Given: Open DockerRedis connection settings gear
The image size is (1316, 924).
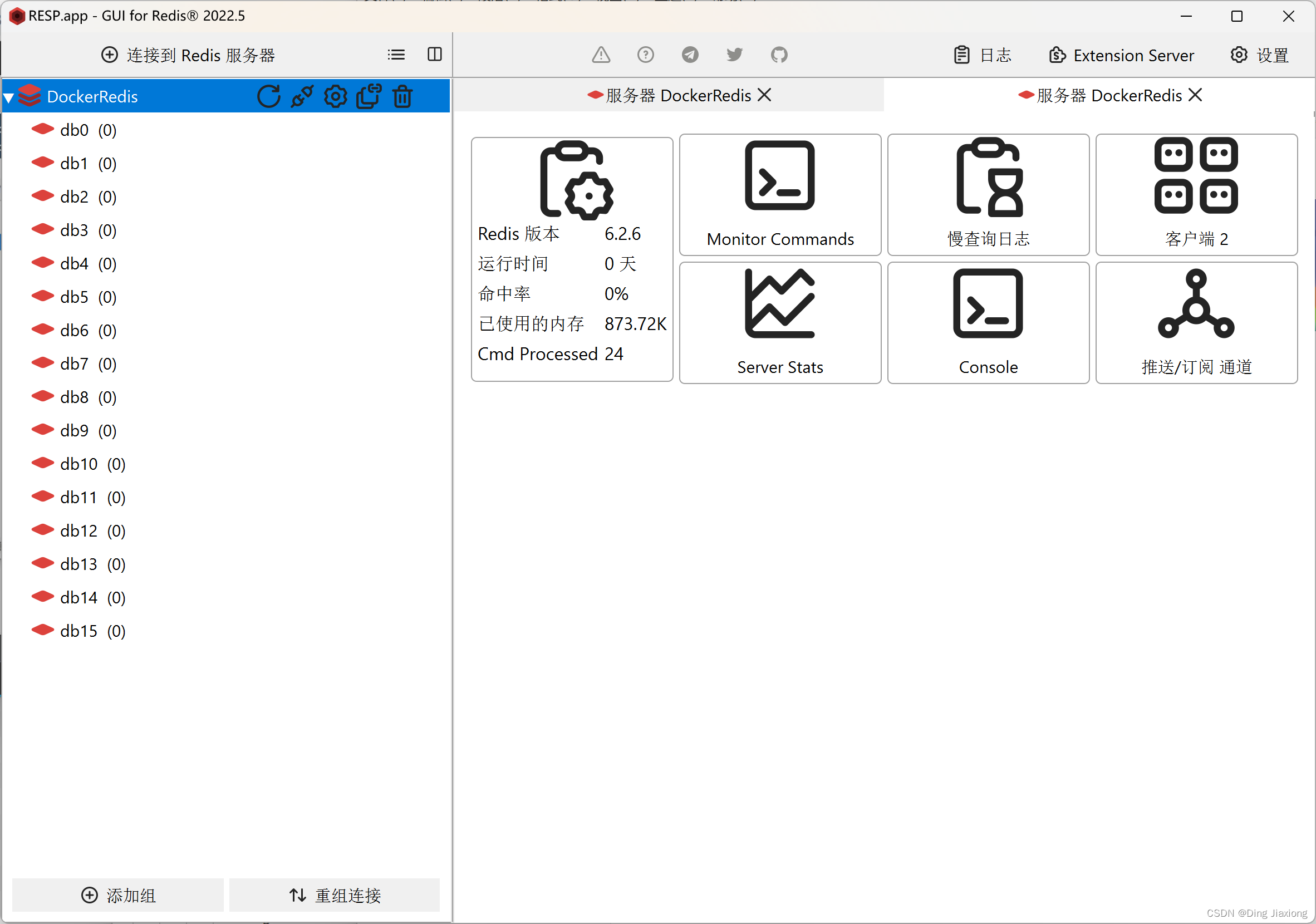Looking at the screenshot, I should pyautogui.click(x=335, y=96).
